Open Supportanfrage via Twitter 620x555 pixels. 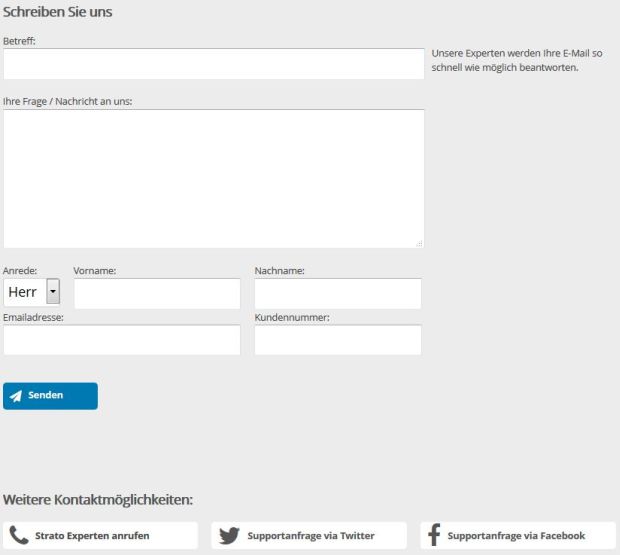[x=310, y=535]
